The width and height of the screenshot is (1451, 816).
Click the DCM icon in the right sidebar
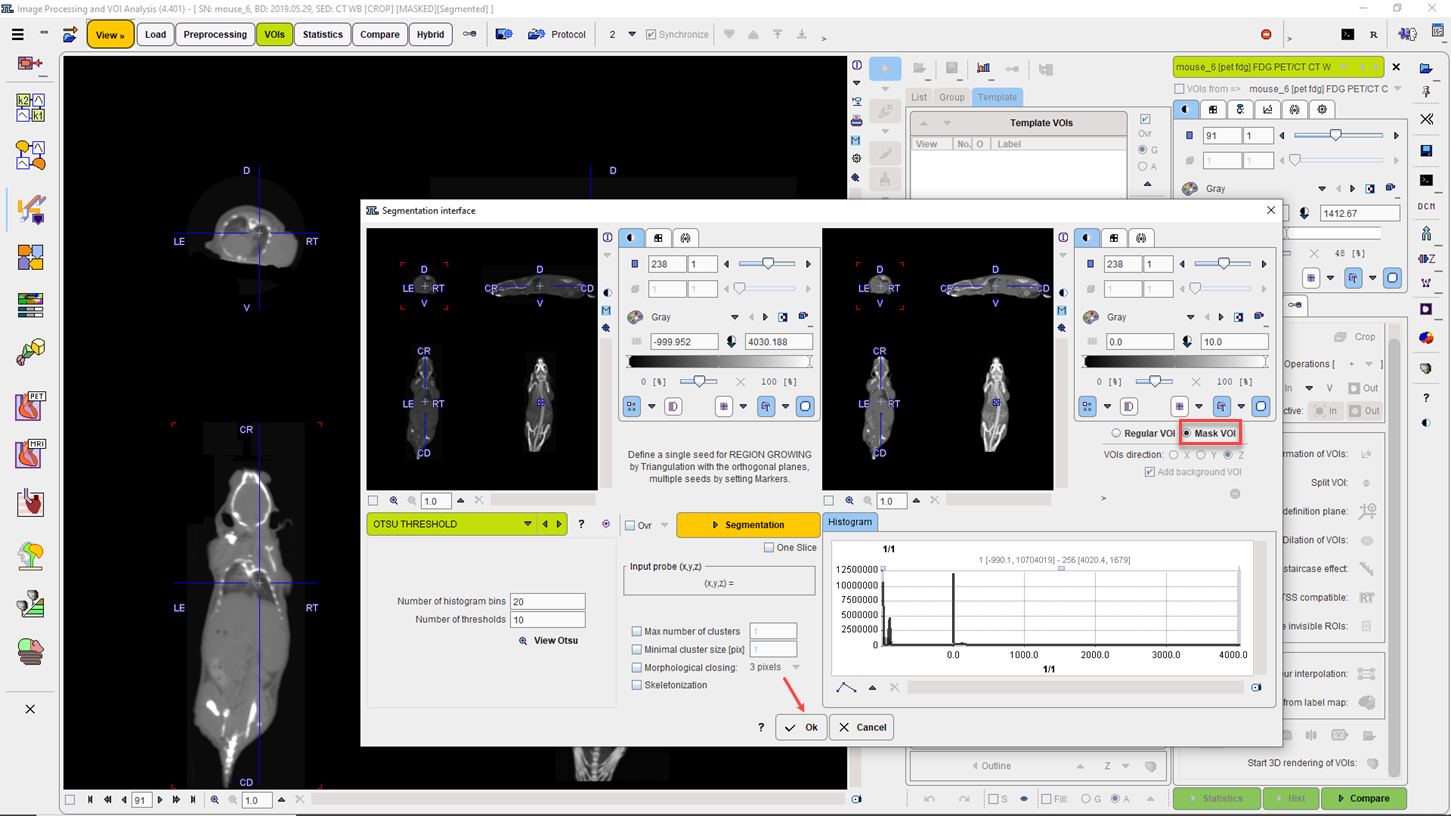(1427, 206)
